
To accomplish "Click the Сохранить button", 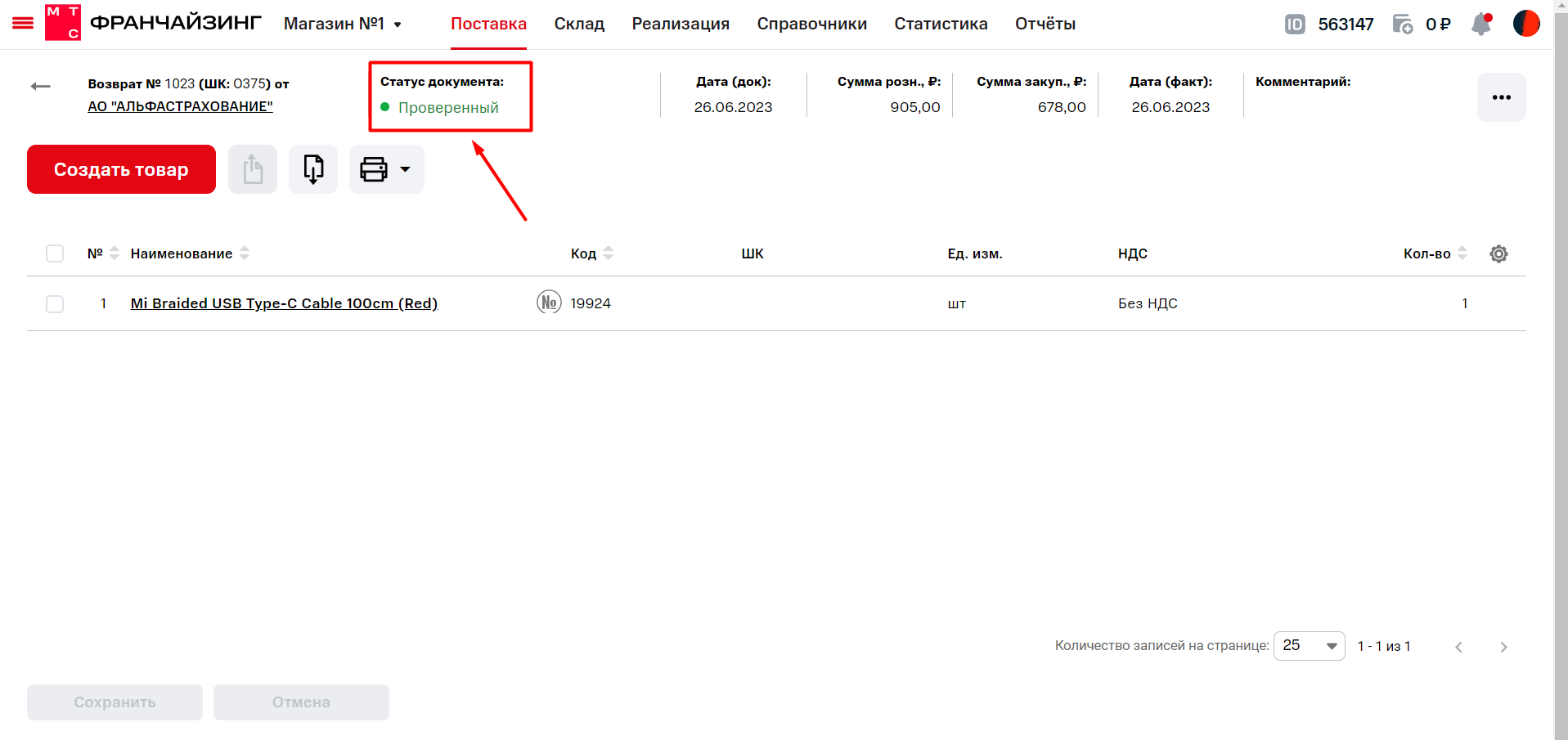I will pyautogui.click(x=115, y=702).
